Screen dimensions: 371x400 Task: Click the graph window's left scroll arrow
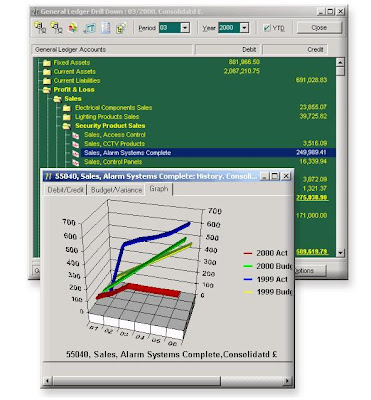point(47,380)
